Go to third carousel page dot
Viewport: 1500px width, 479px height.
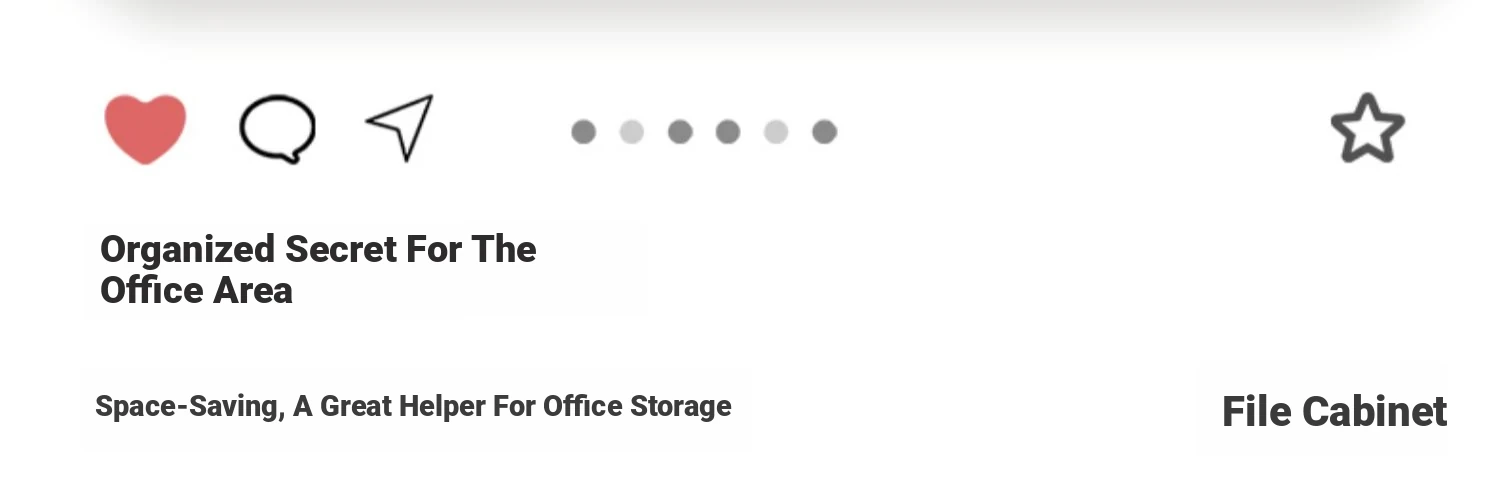680,132
